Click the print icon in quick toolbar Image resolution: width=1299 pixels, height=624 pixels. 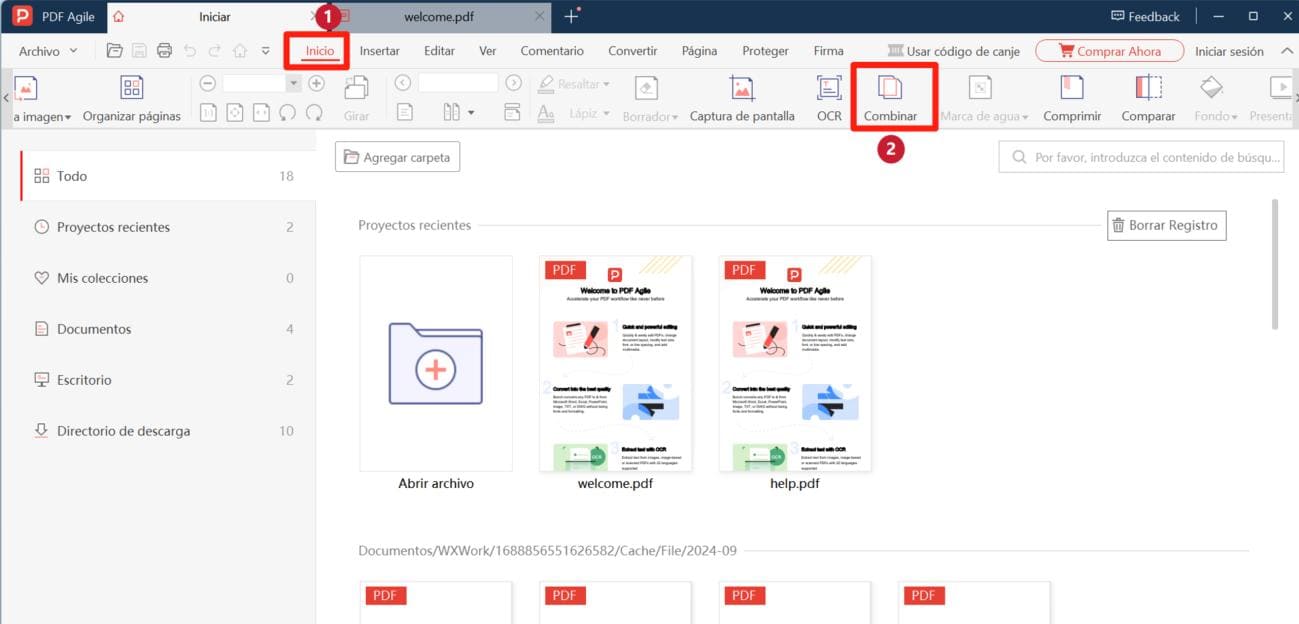[x=165, y=51]
